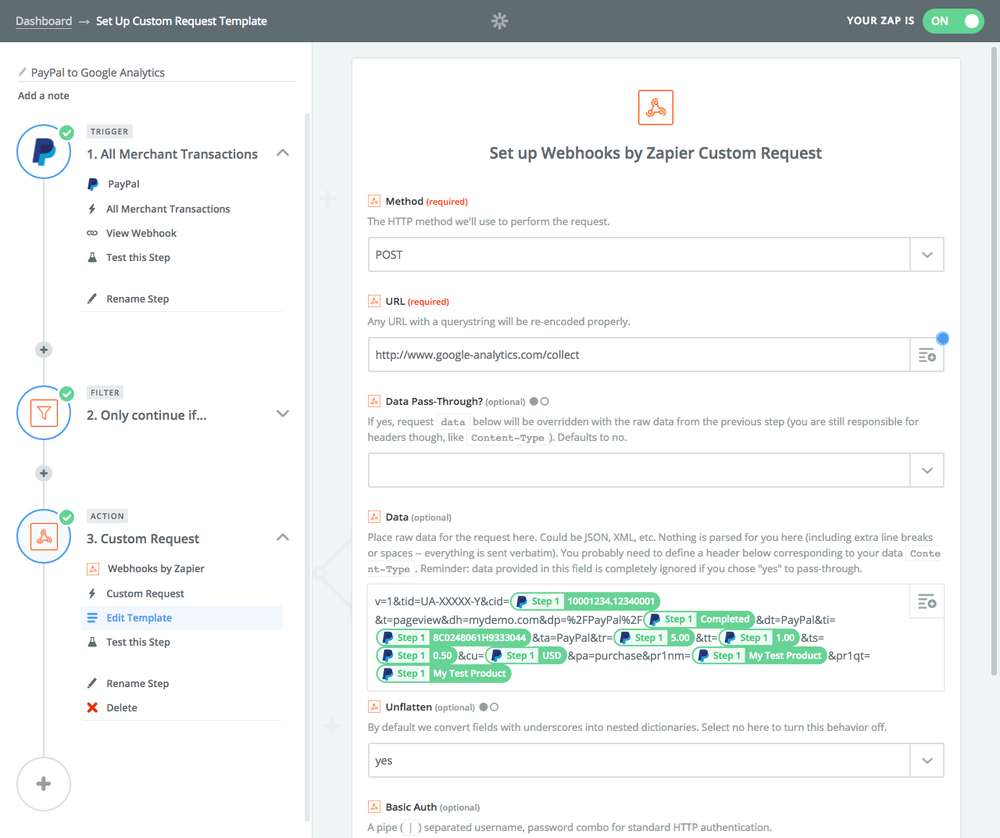Select Edit Template in action step

pyautogui.click(x=182, y=617)
